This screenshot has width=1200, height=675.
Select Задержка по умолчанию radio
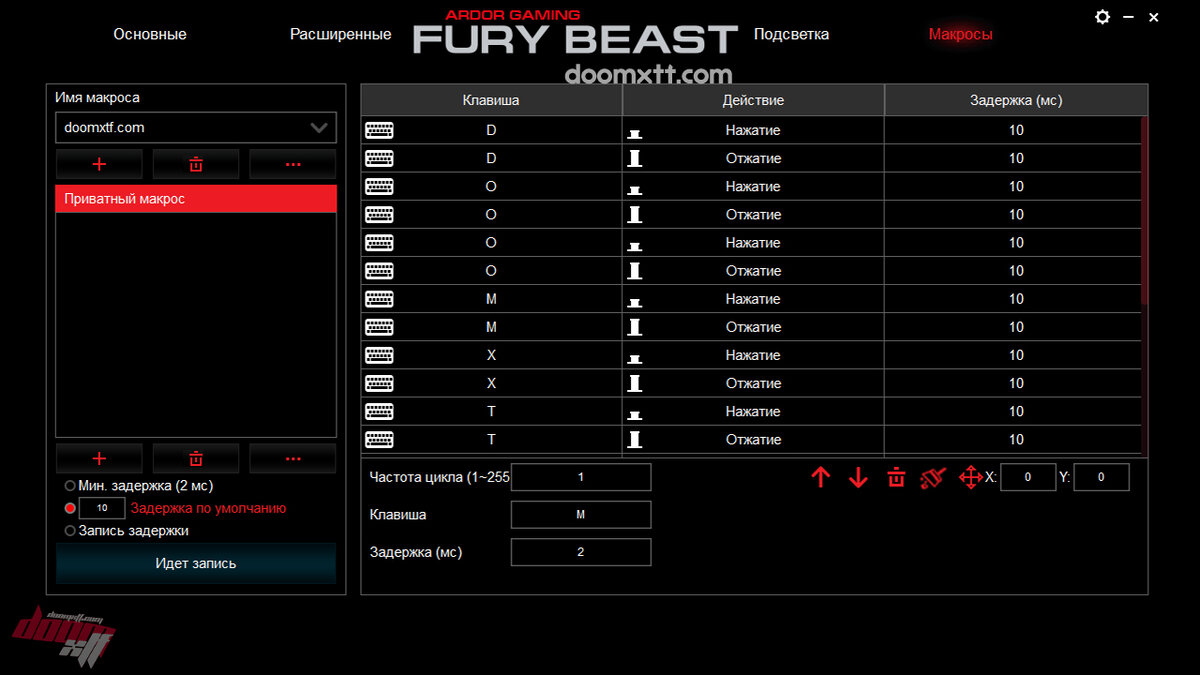(x=70, y=508)
